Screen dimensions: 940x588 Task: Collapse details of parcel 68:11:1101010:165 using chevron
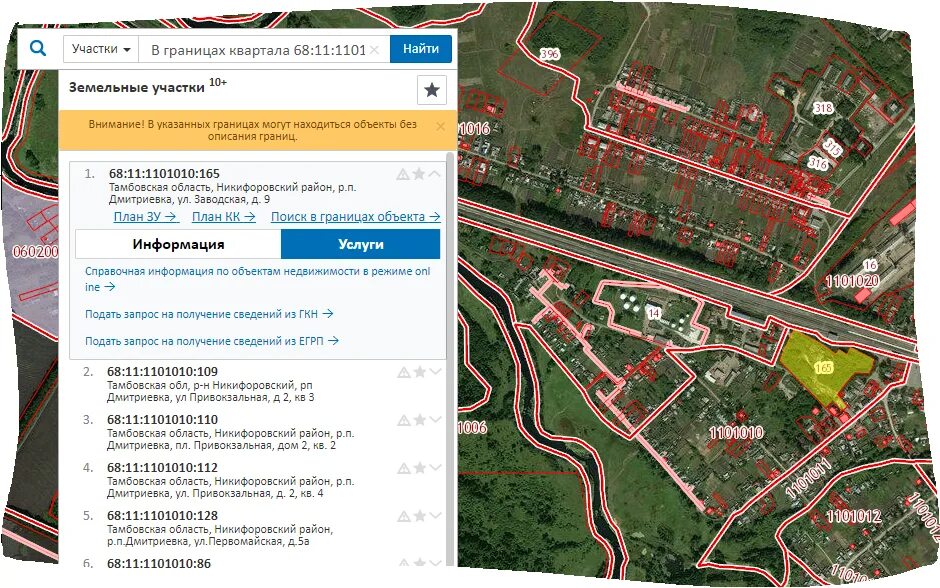point(432,172)
